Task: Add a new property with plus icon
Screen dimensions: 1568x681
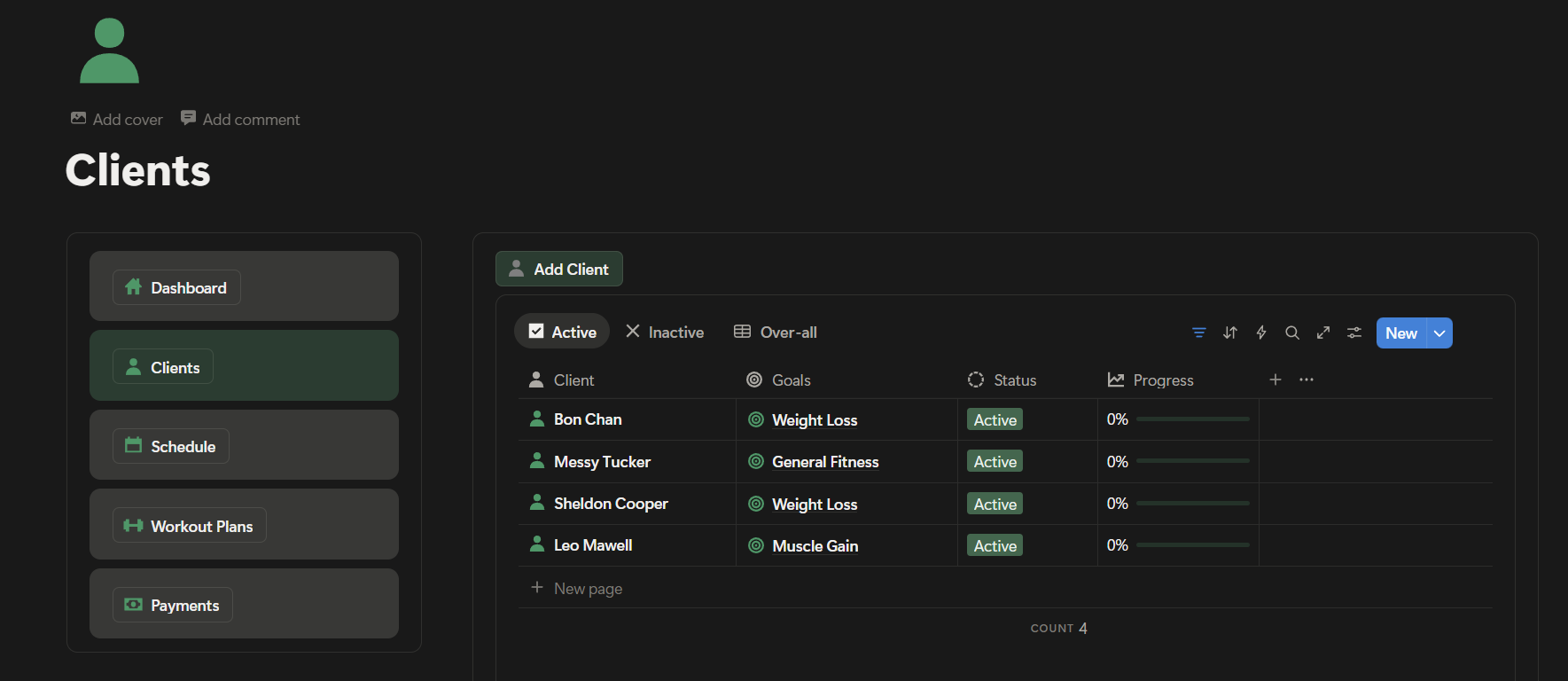Action: pyautogui.click(x=1275, y=380)
